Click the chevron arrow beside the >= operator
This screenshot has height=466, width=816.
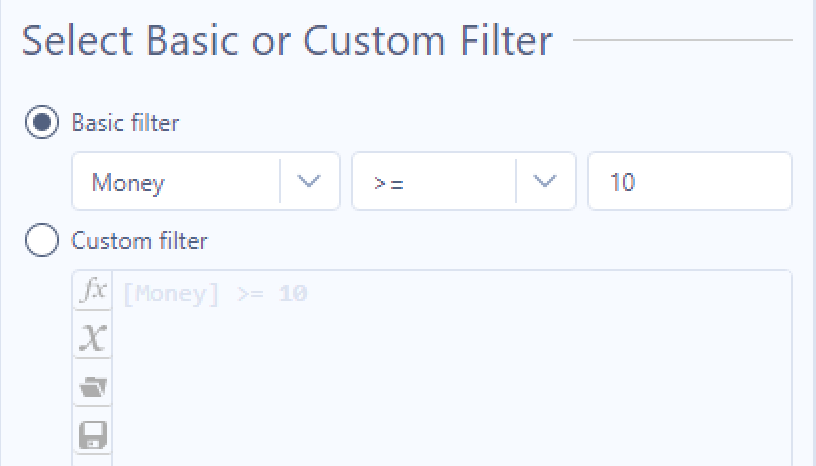(x=544, y=182)
